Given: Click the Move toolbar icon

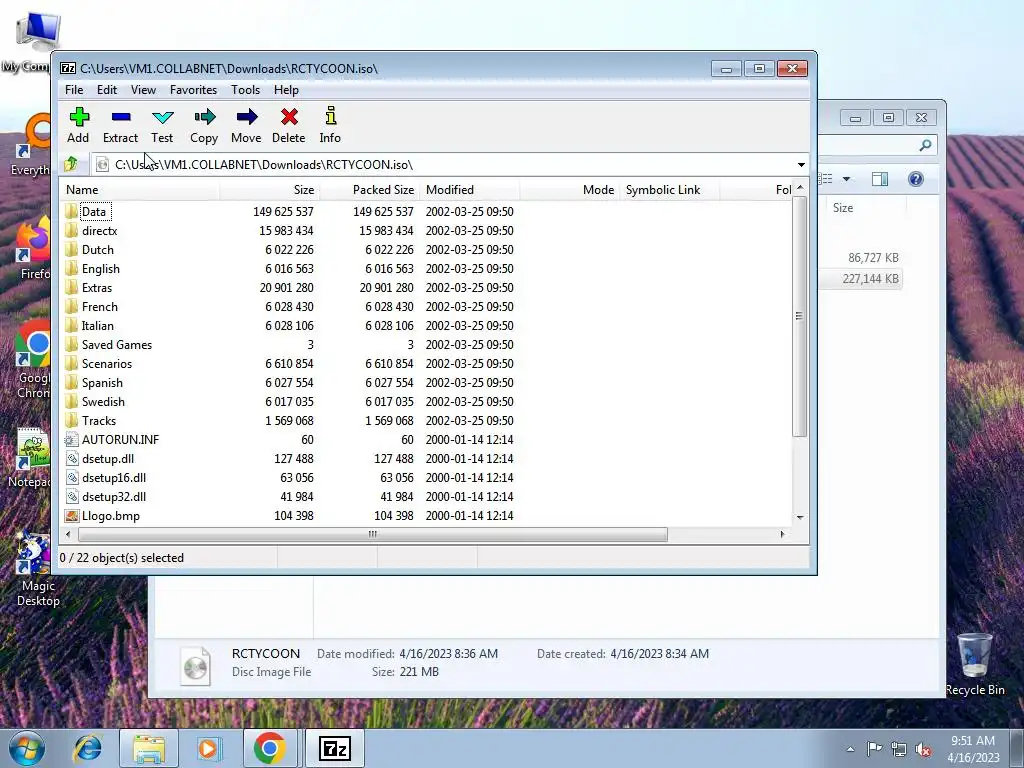Looking at the screenshot, I should tap(246, 118).
